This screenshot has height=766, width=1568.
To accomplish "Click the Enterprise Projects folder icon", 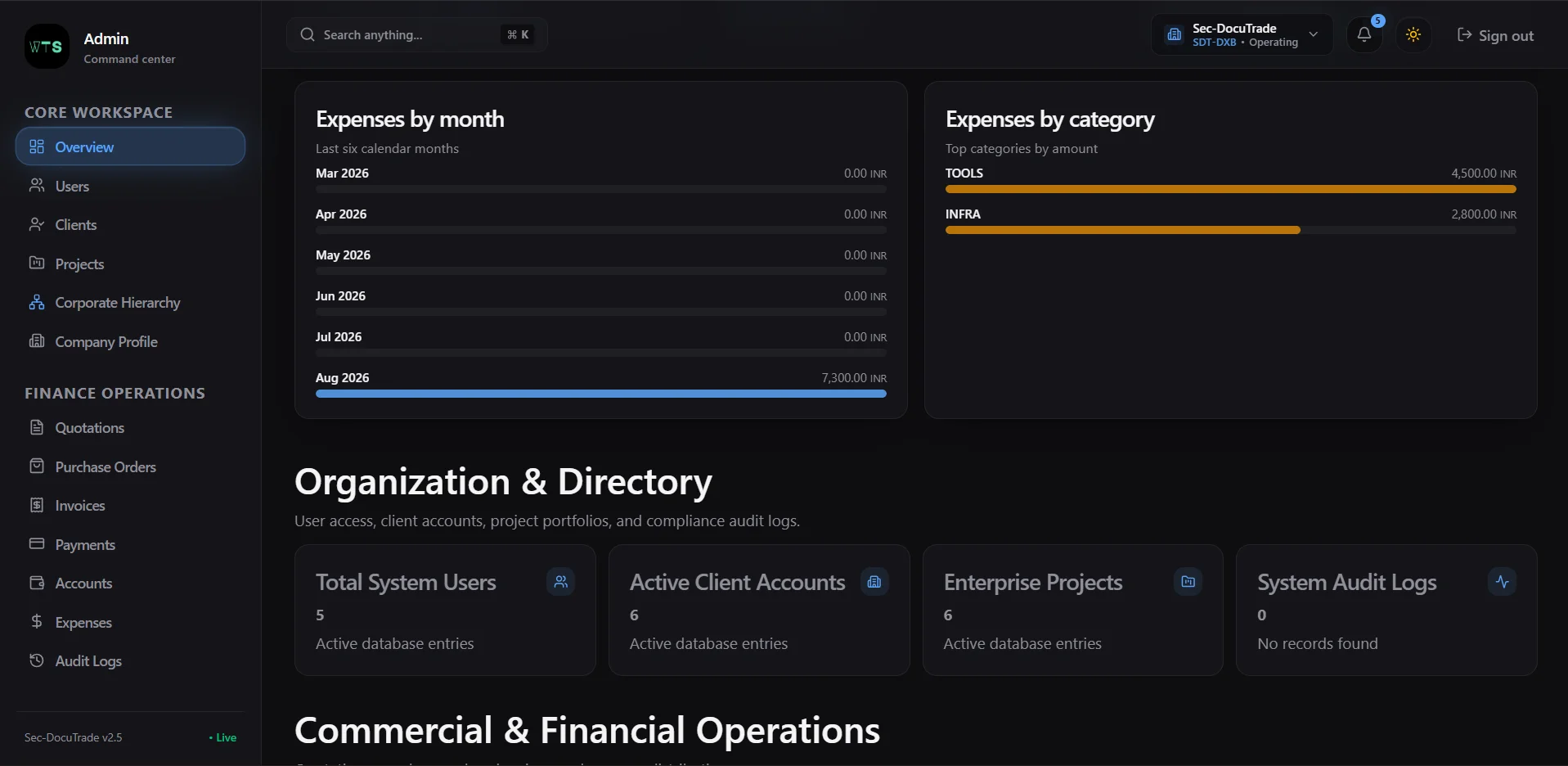I will pyautogui.click(x=1188, y=582).
